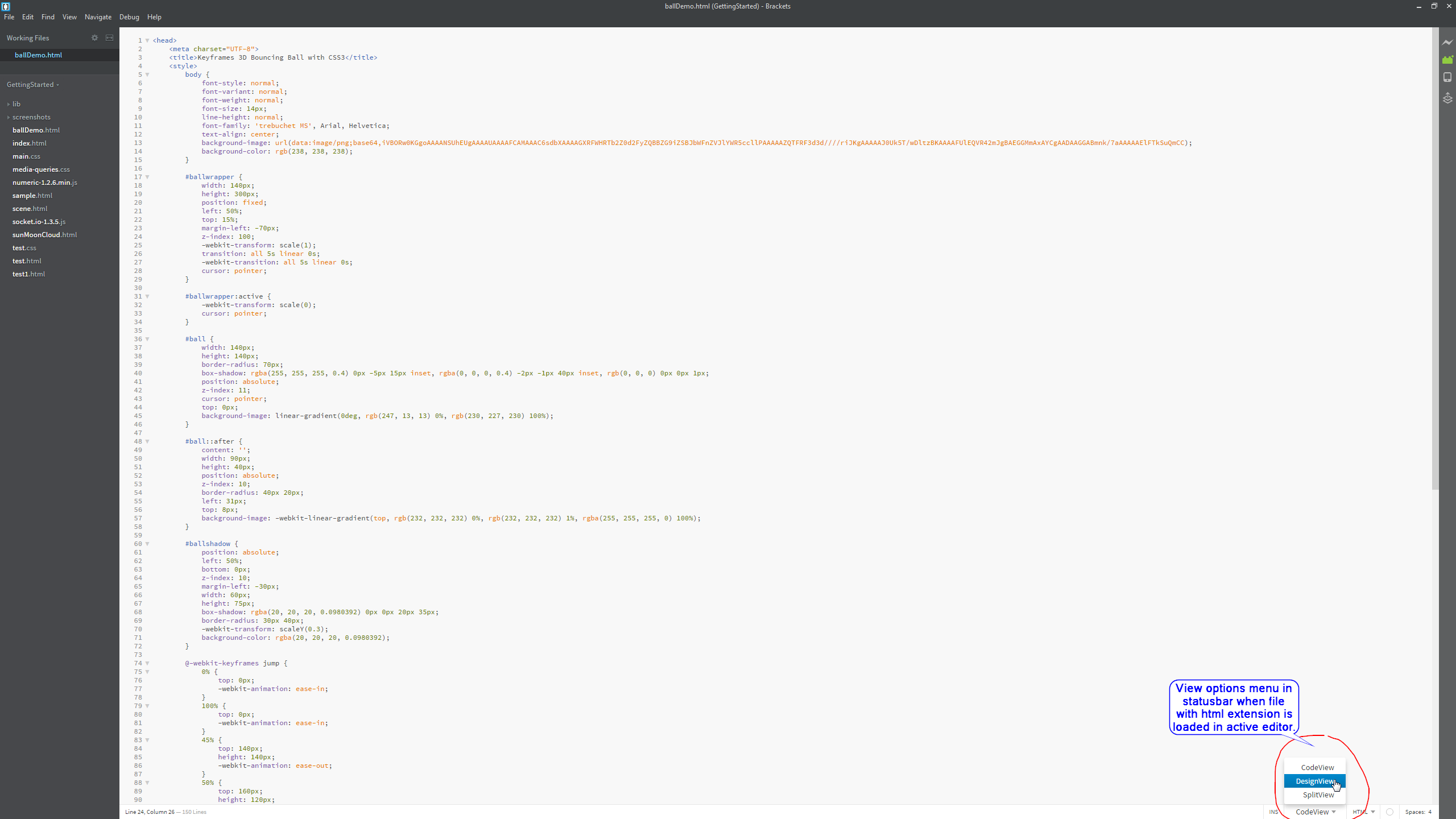Screen dimensions: 1456x819
Task: Click the Navigate menu in menubar
Action: (x=97, y=17)
